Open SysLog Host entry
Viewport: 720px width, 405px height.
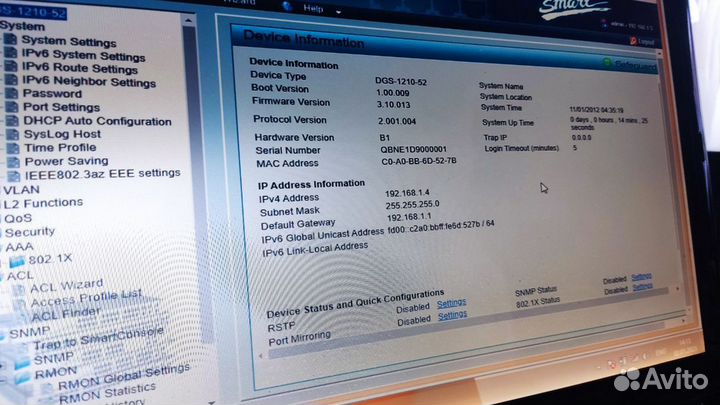[62, 134]
